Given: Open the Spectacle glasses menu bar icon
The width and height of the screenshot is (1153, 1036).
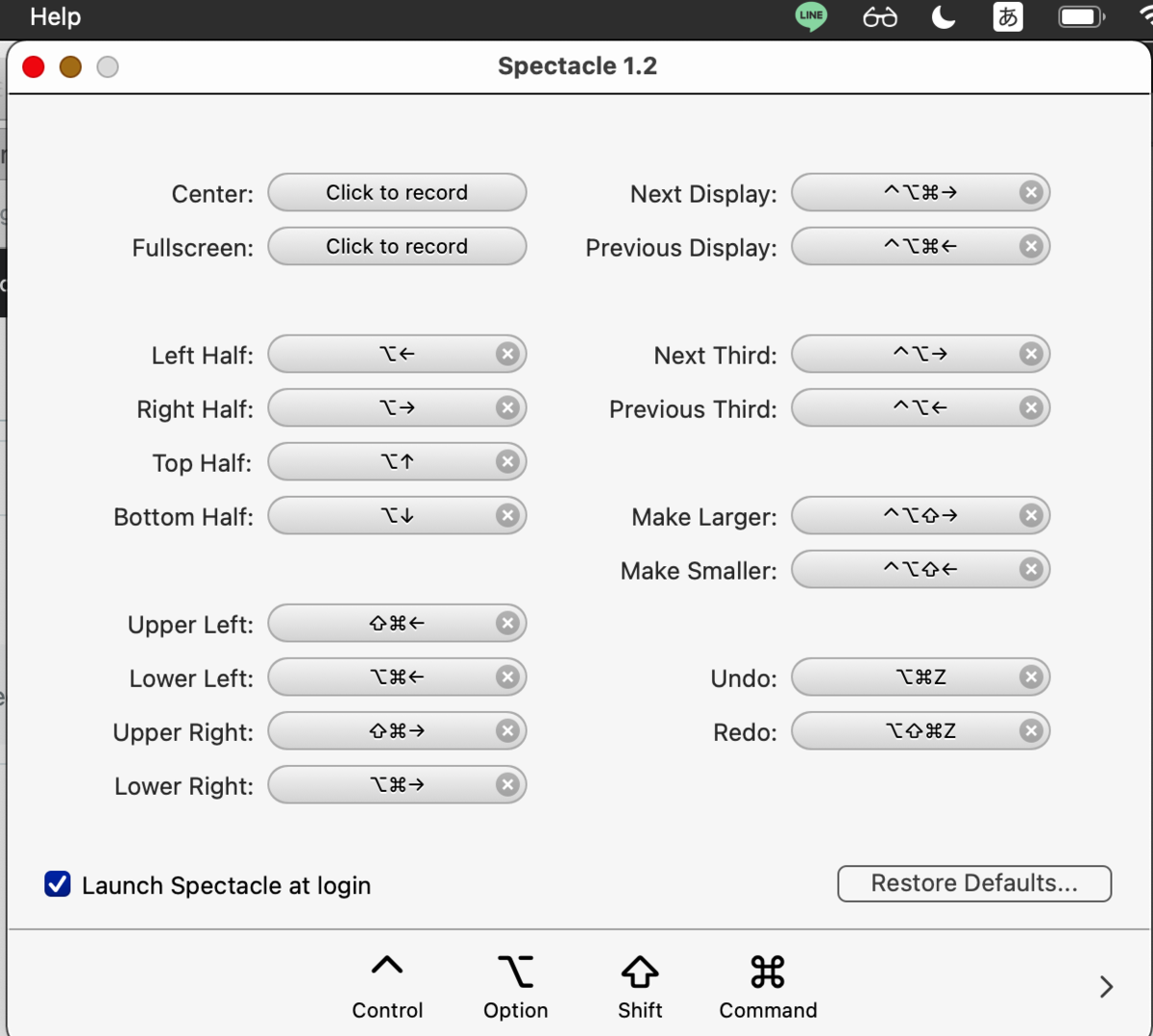Looking at the screenshot, I should pyautogui.click(x=880, y=17).
